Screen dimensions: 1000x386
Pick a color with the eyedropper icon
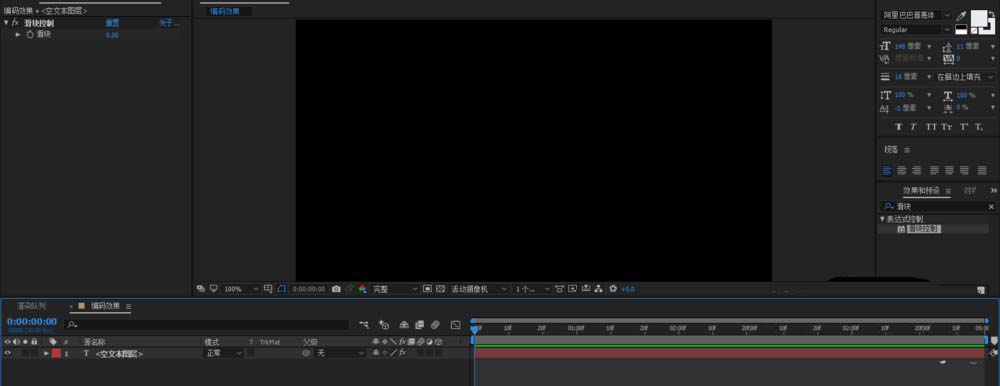(x=961, y=15)
